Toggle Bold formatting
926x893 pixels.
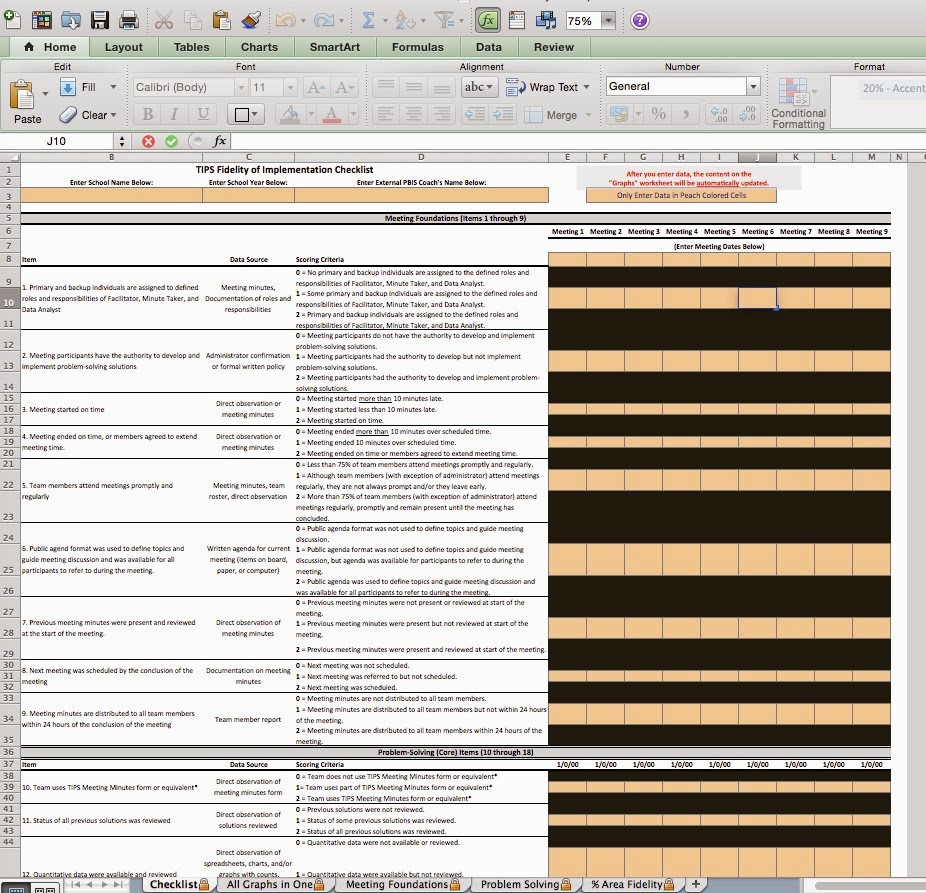click(147, 115)
